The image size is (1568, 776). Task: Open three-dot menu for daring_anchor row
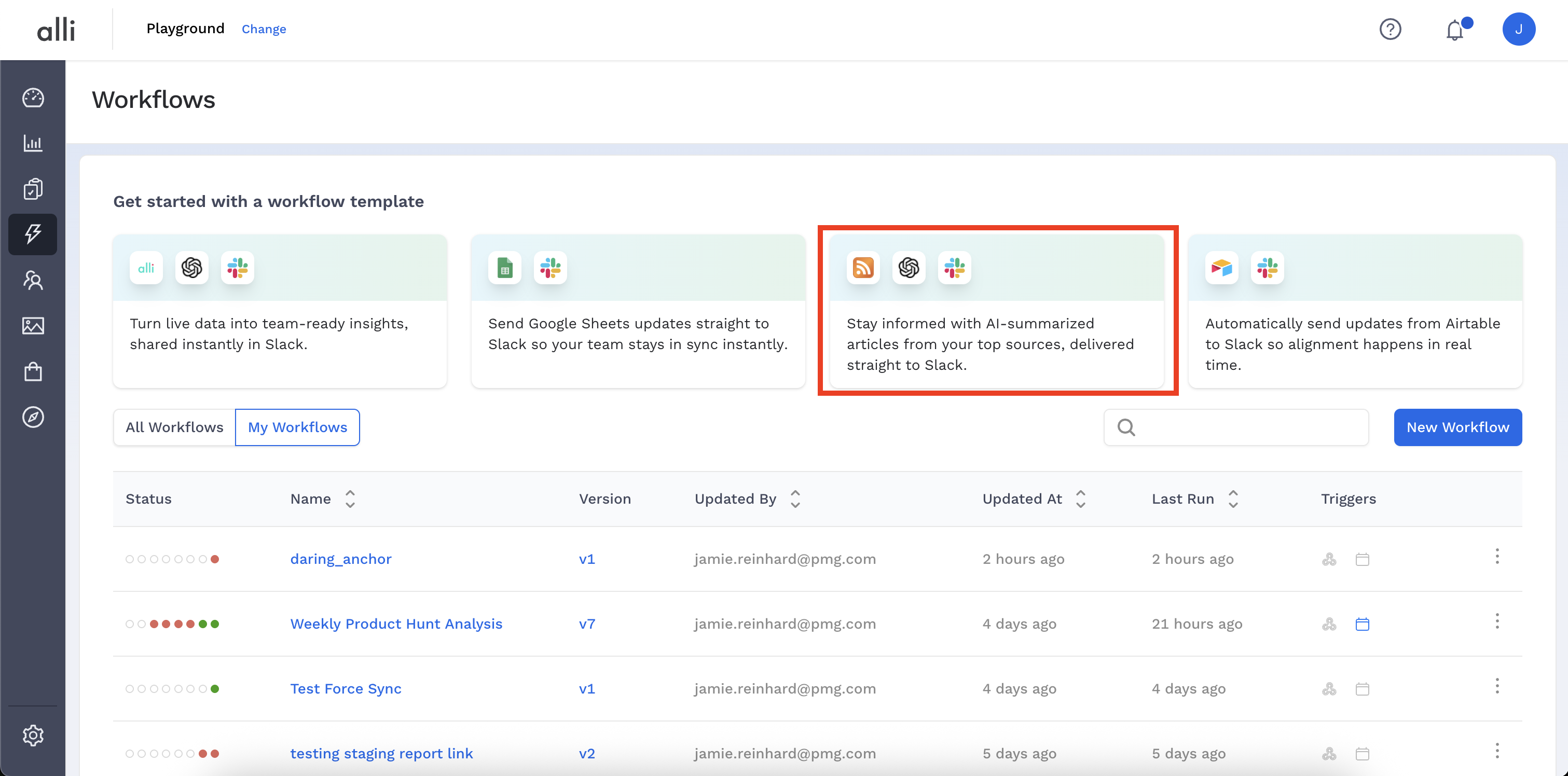coord(1497,556)
